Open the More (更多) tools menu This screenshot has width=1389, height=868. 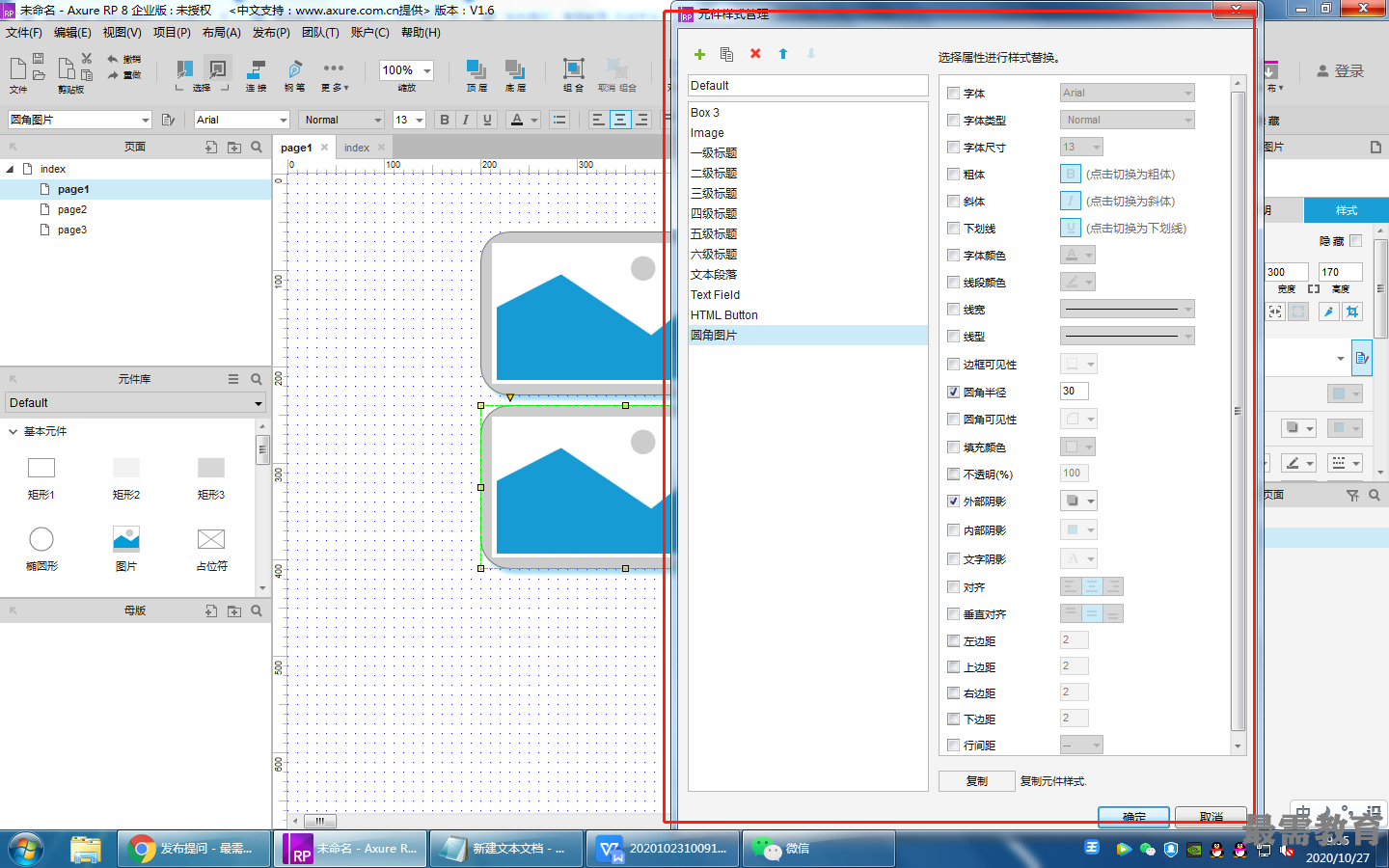(x=334, y=75)
